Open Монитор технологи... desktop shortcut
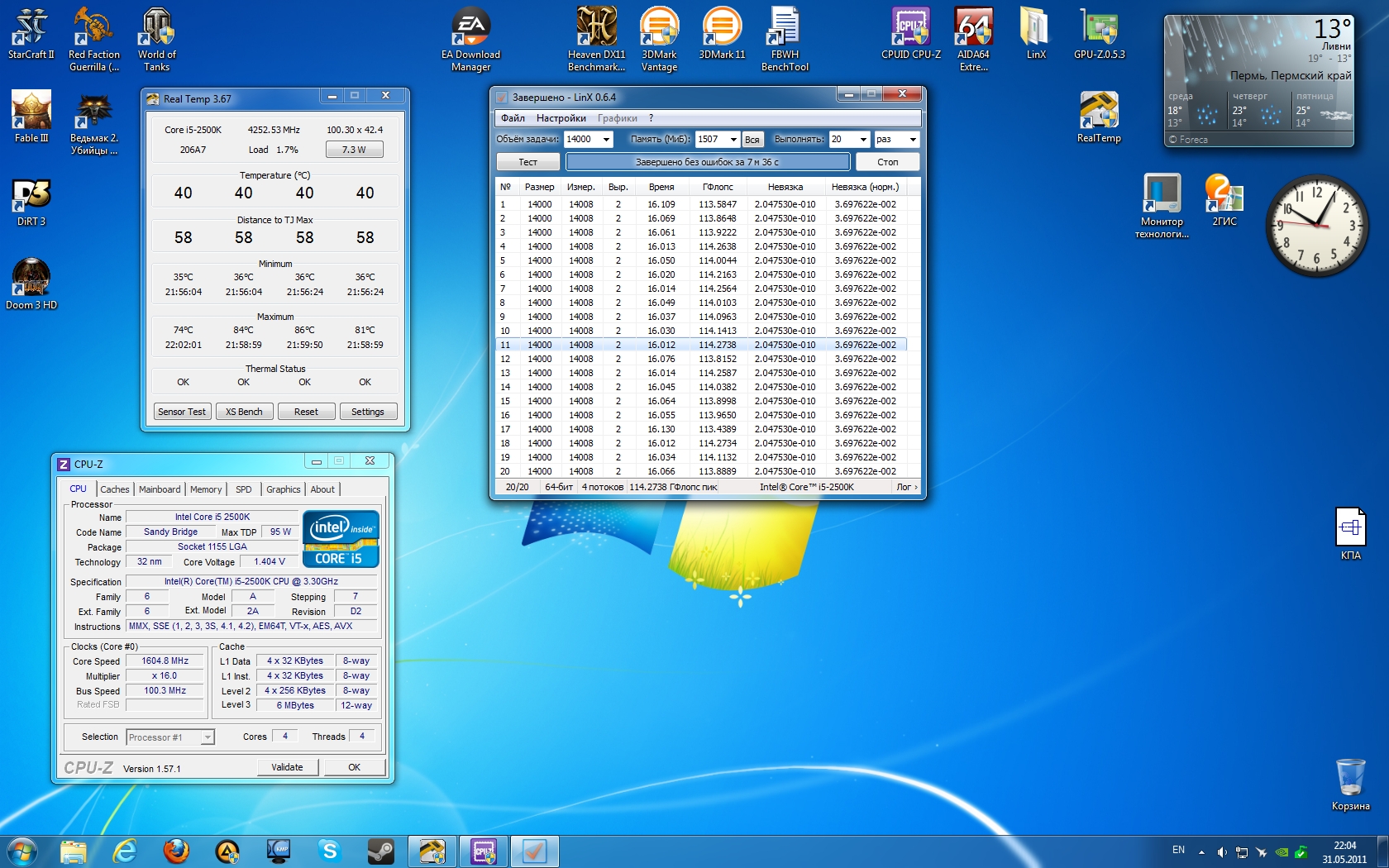 [1162, 207]
